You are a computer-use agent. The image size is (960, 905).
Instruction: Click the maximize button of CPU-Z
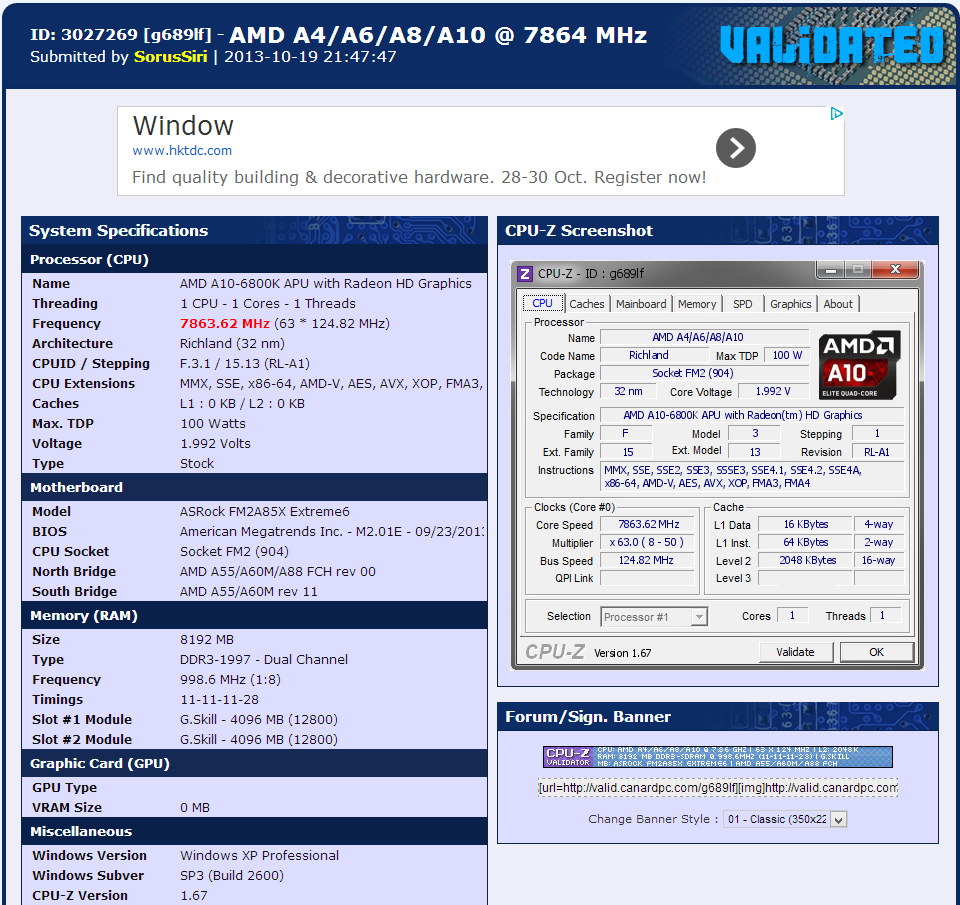click(x=858, y=270)
